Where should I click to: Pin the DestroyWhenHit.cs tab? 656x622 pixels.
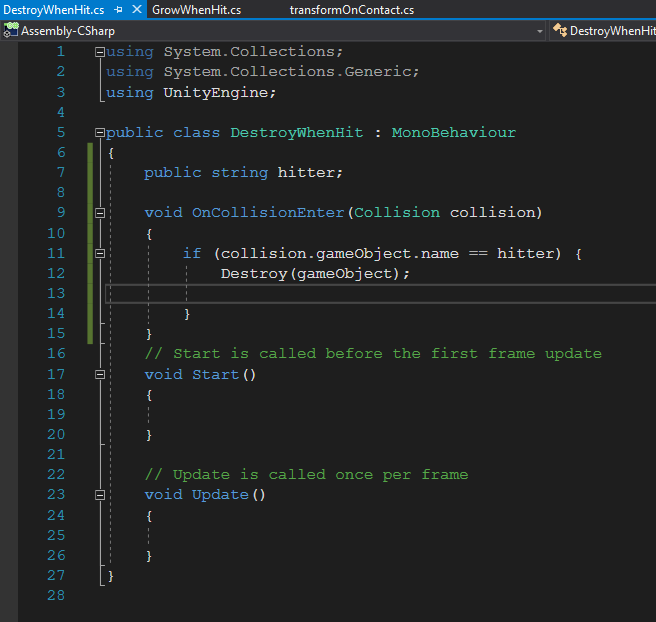tap(118, 10)
